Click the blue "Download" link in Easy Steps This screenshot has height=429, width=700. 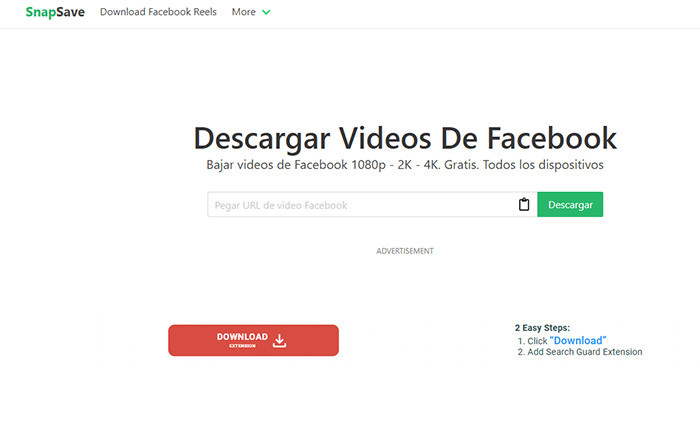tap(578, 341)
